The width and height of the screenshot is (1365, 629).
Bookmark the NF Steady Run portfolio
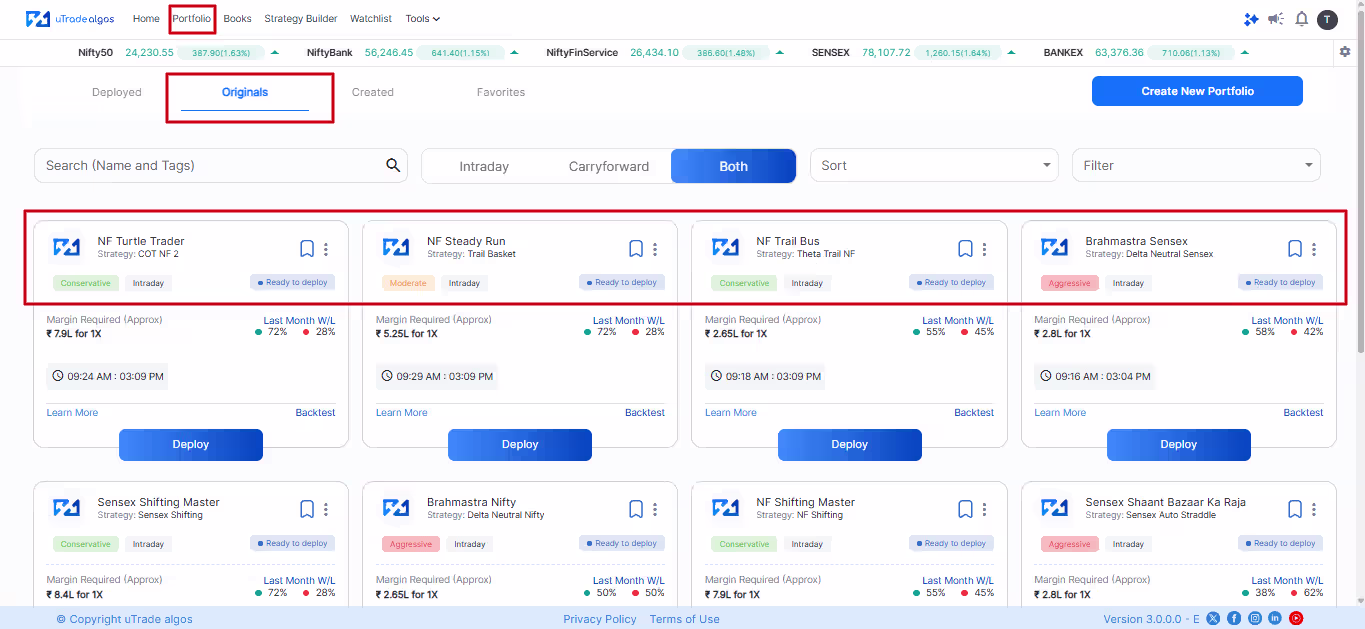[636, 249]
